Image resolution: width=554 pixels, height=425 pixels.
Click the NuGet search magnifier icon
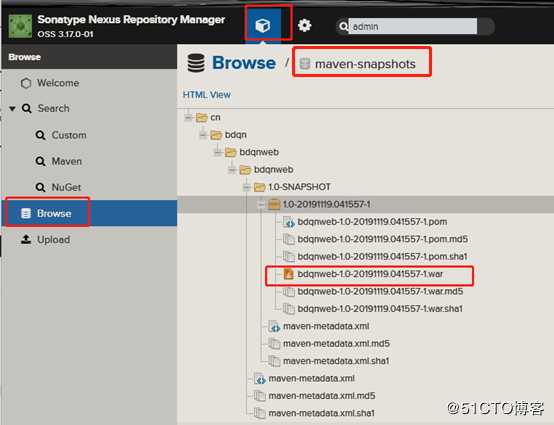[40, 187]
